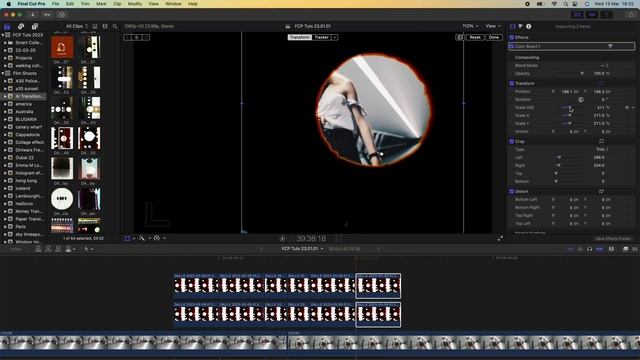Click the viewer fullscreen arrows icon
This screenshot has width=640, height=360.
[x=500, y=238]
